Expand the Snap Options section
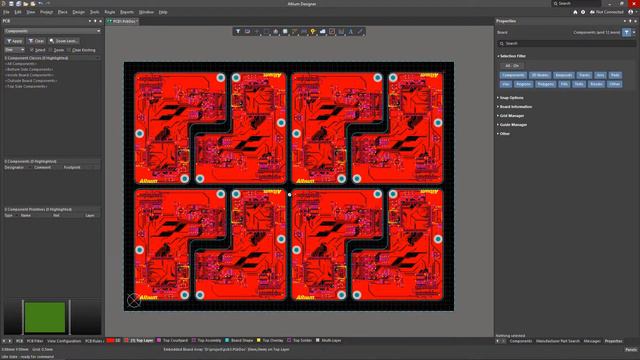 [x=511, y=98]
